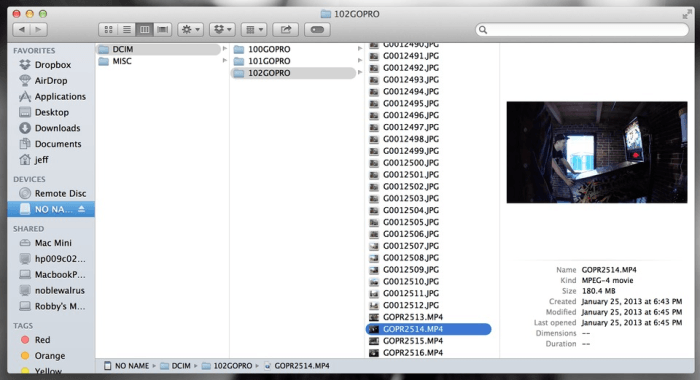Toggle fullscreen using the corner arrows

click(x=687, y=15)
